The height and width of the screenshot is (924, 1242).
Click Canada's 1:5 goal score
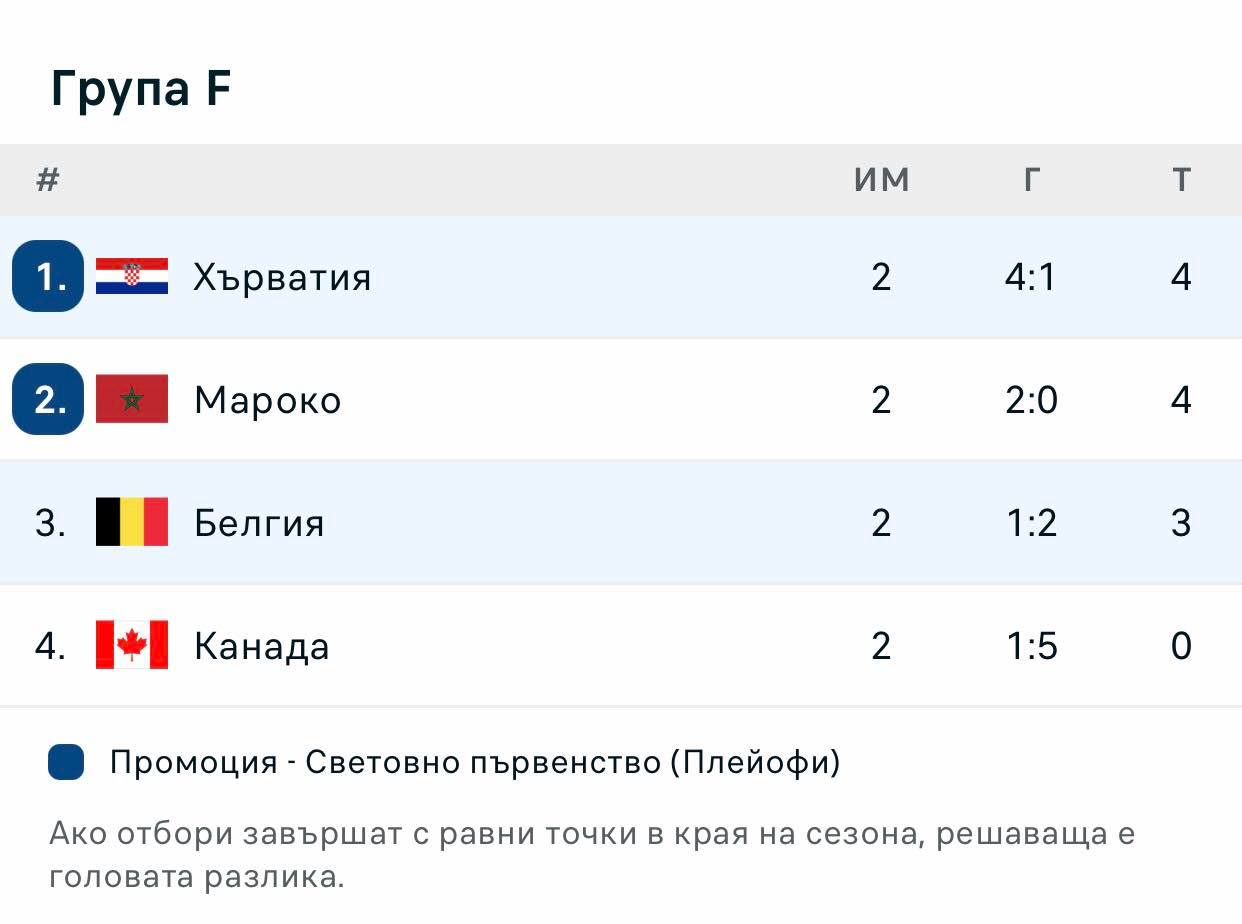1031,646
